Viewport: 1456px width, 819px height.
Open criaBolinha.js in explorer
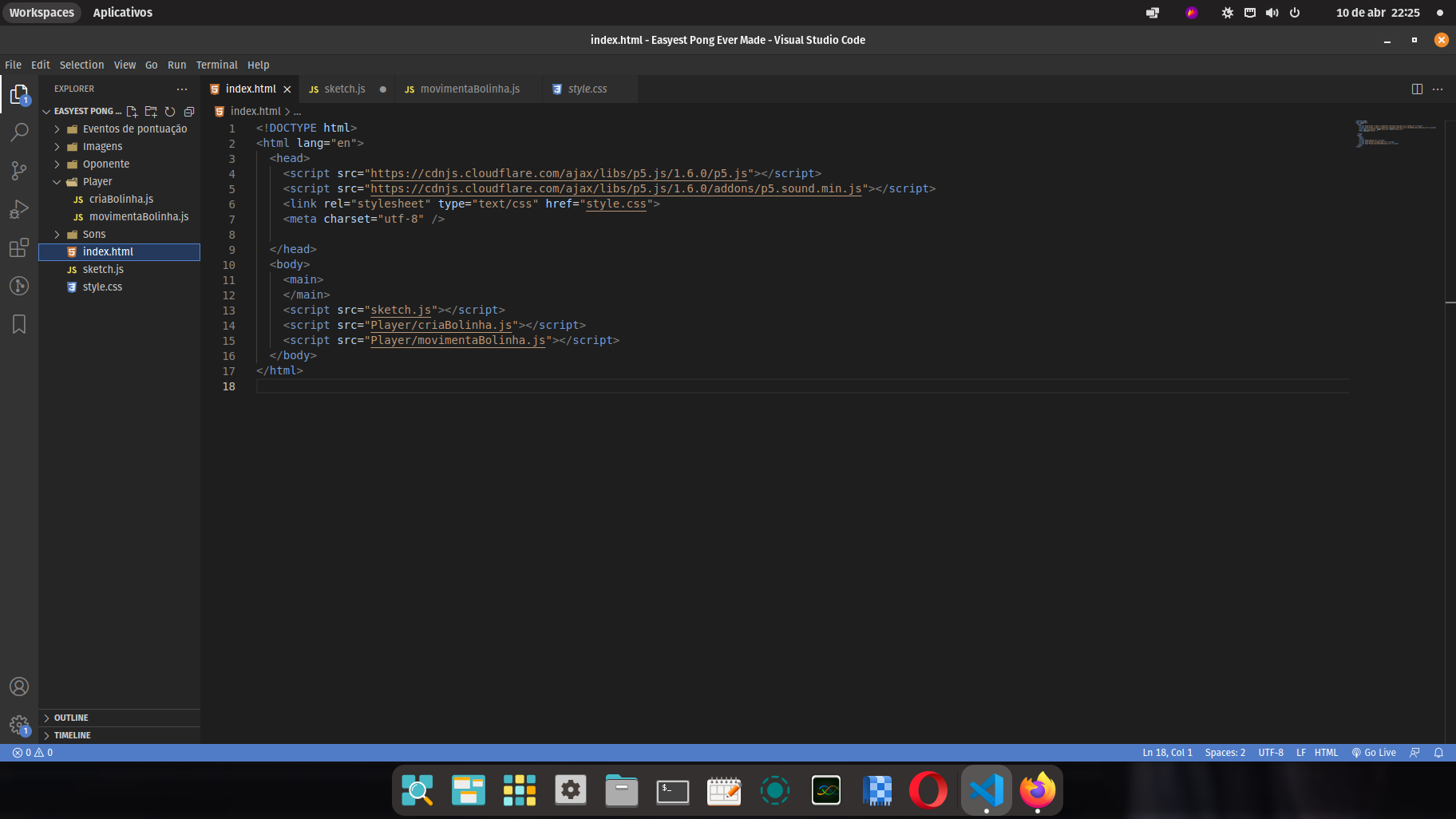[x=120, y=200]
